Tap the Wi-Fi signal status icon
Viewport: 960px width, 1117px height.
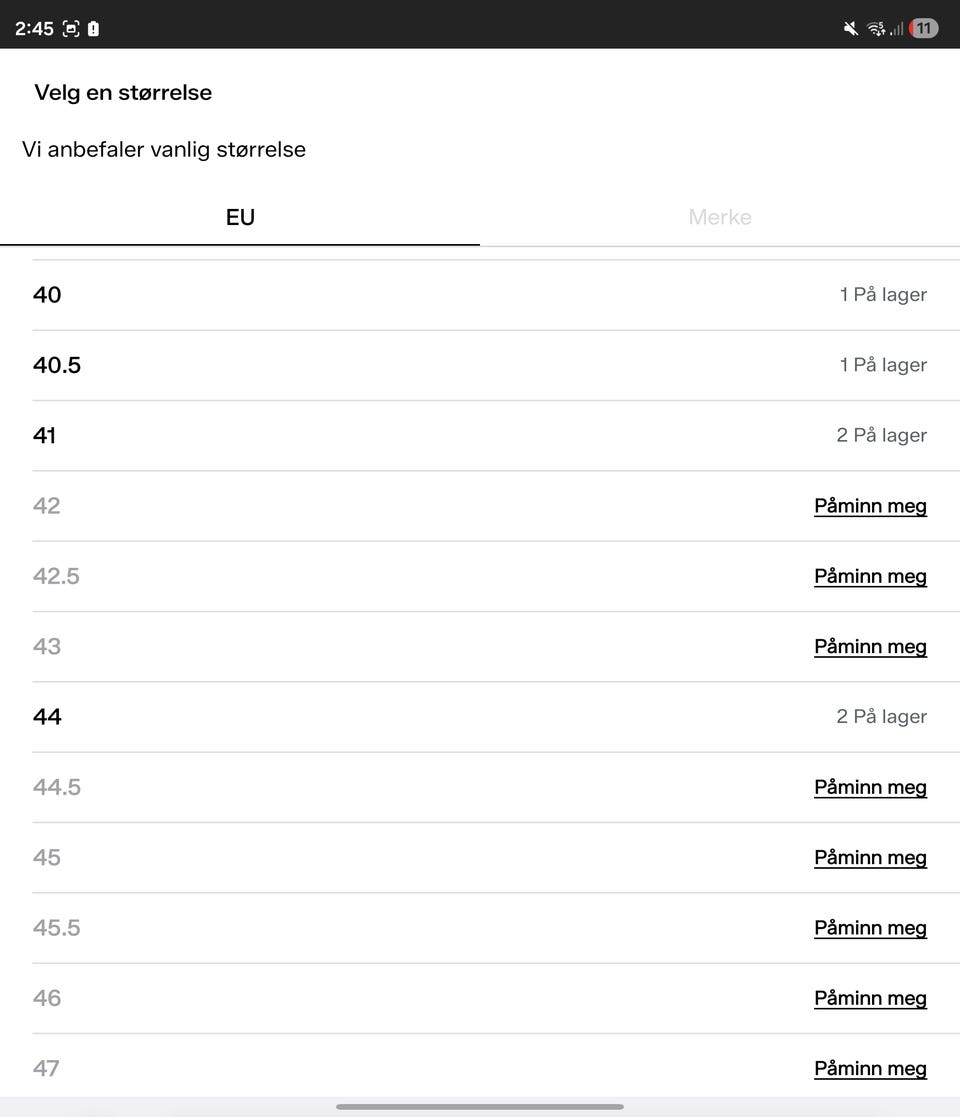876,29
